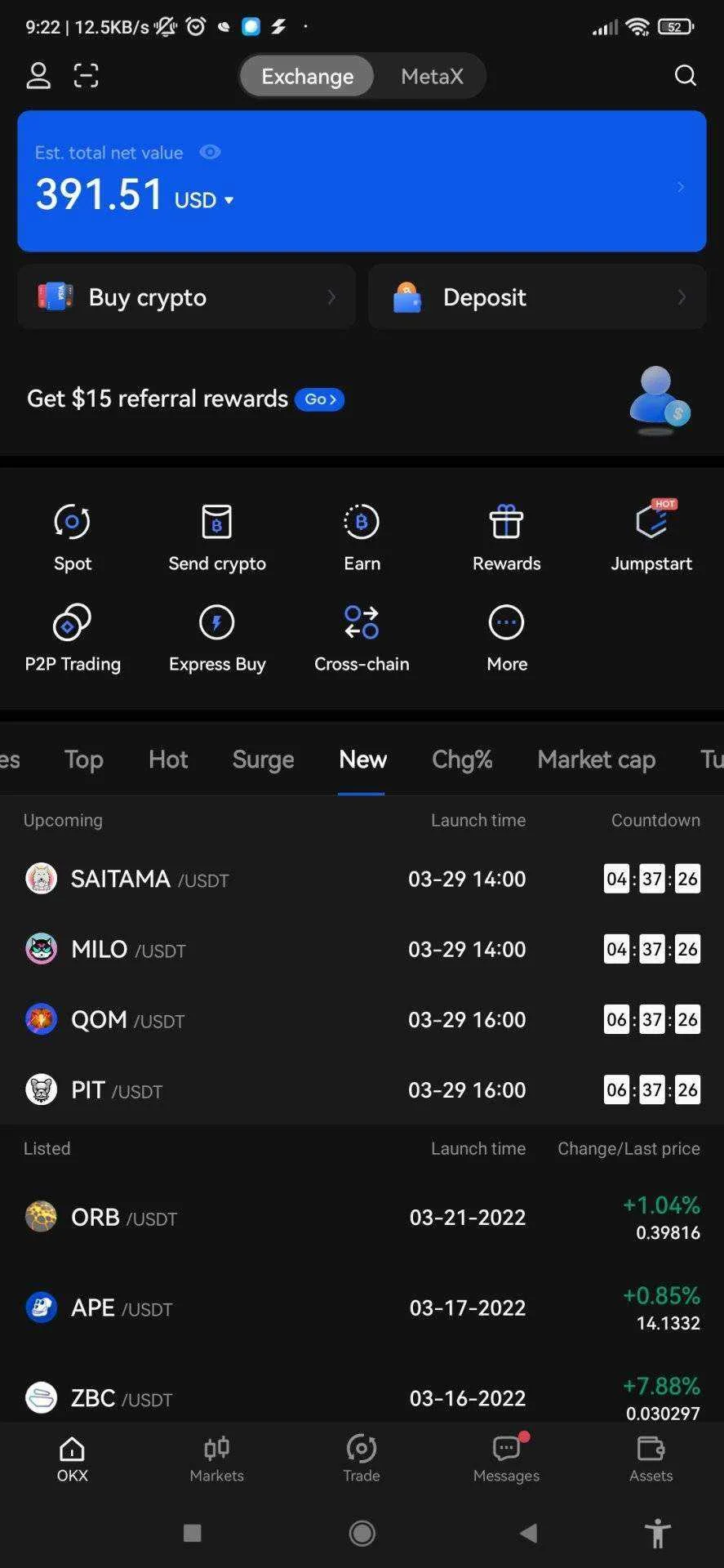Open Markets in bottom navigation
This screenshot has width=724, height=1568.
coord(217,1459)
